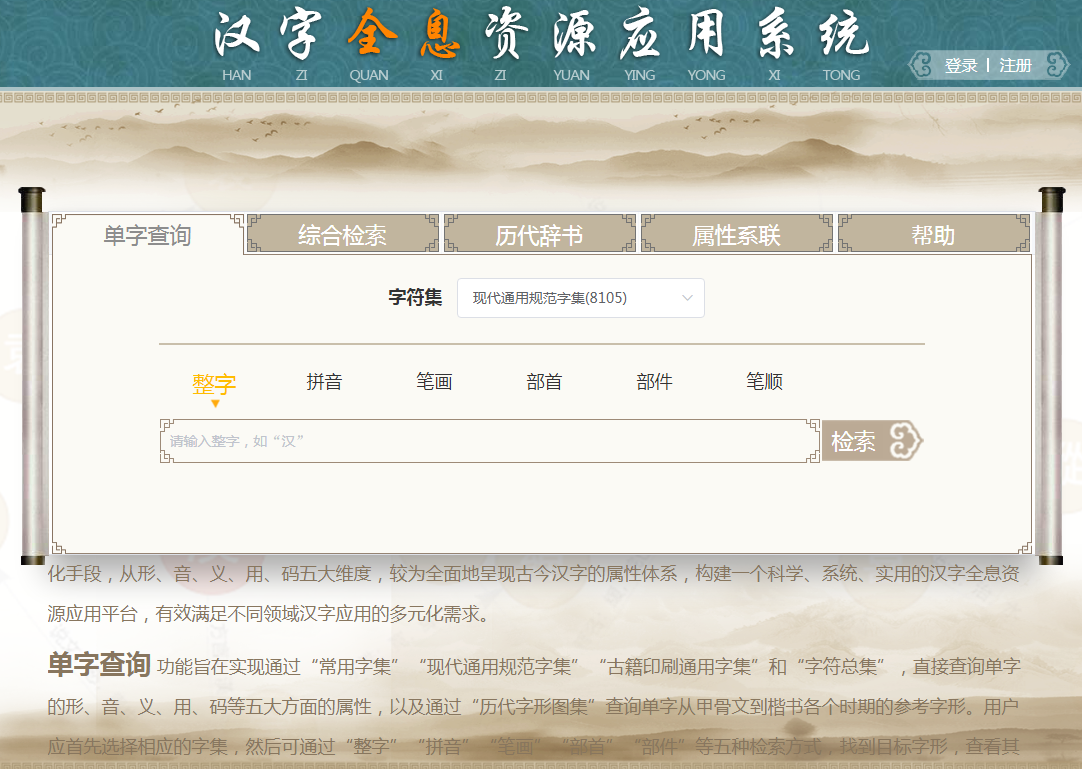Click the orange arrow under 整字
This screenshot has height=769, width=1082.
click(215, 402)
